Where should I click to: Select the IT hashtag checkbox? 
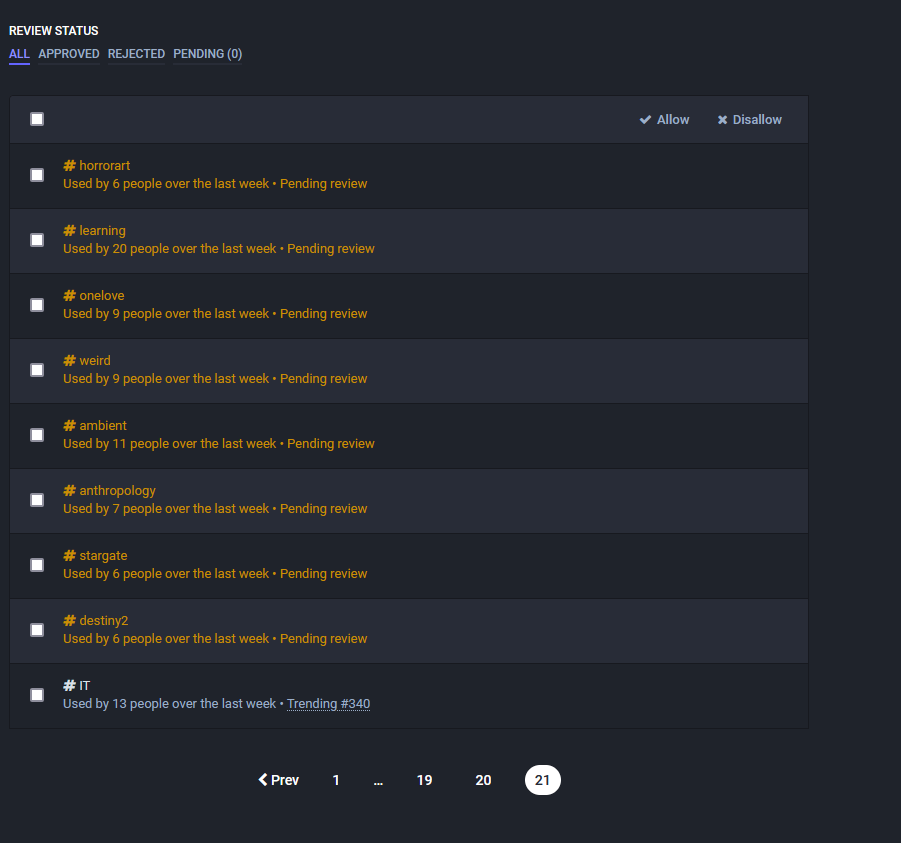[x=37, y=694]
